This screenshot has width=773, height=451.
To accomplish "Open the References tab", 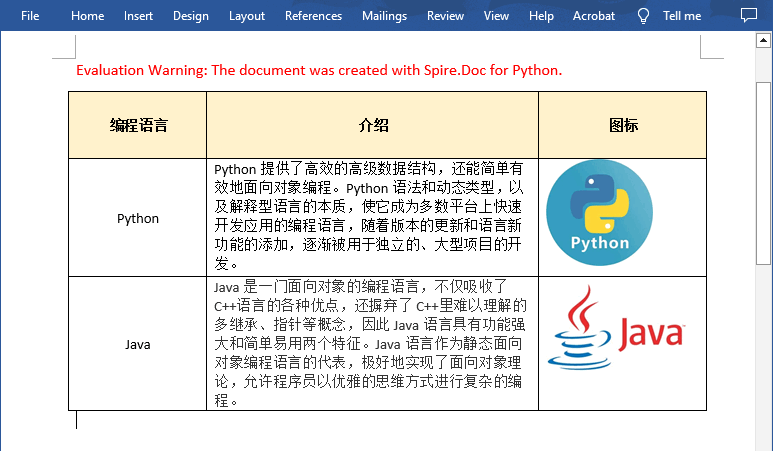I will (313, 16).
